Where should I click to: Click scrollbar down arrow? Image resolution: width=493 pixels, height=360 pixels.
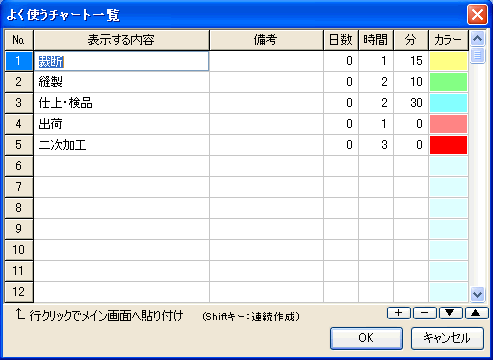coord(477,294)
